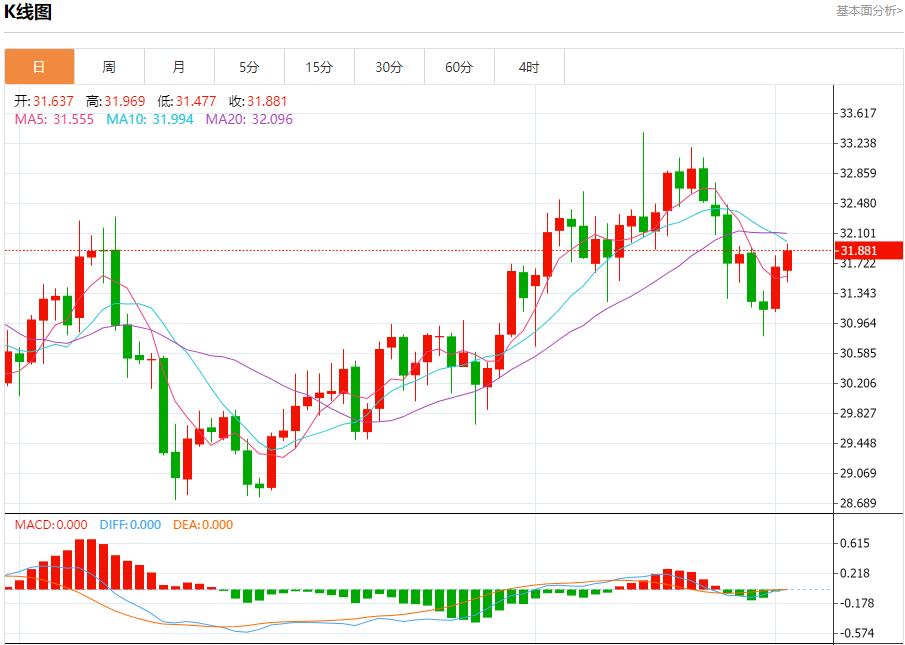Viewport: 905px width, 645px height.
Task: Click the 0.615 MACD axis label
Action: coord(855,543)
